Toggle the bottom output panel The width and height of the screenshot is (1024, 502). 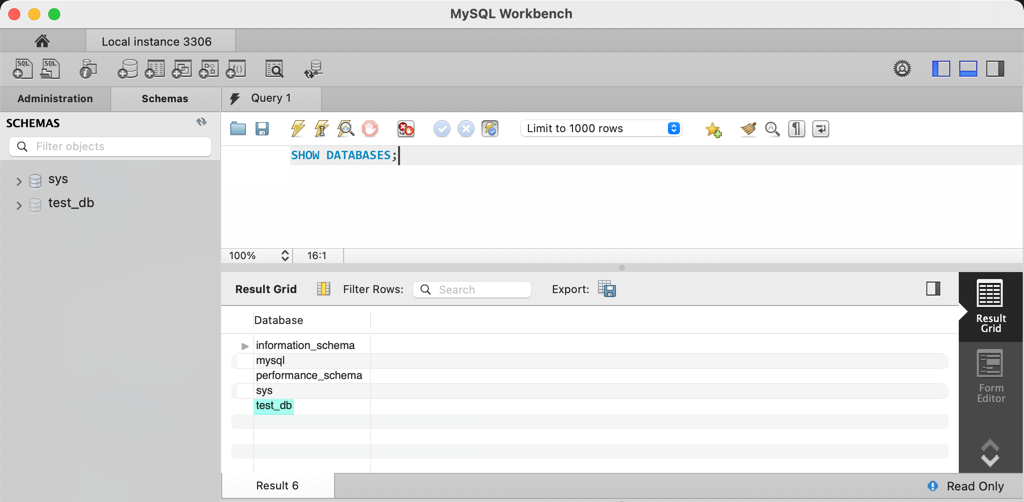pyautogui.click(x=968, y=69)
